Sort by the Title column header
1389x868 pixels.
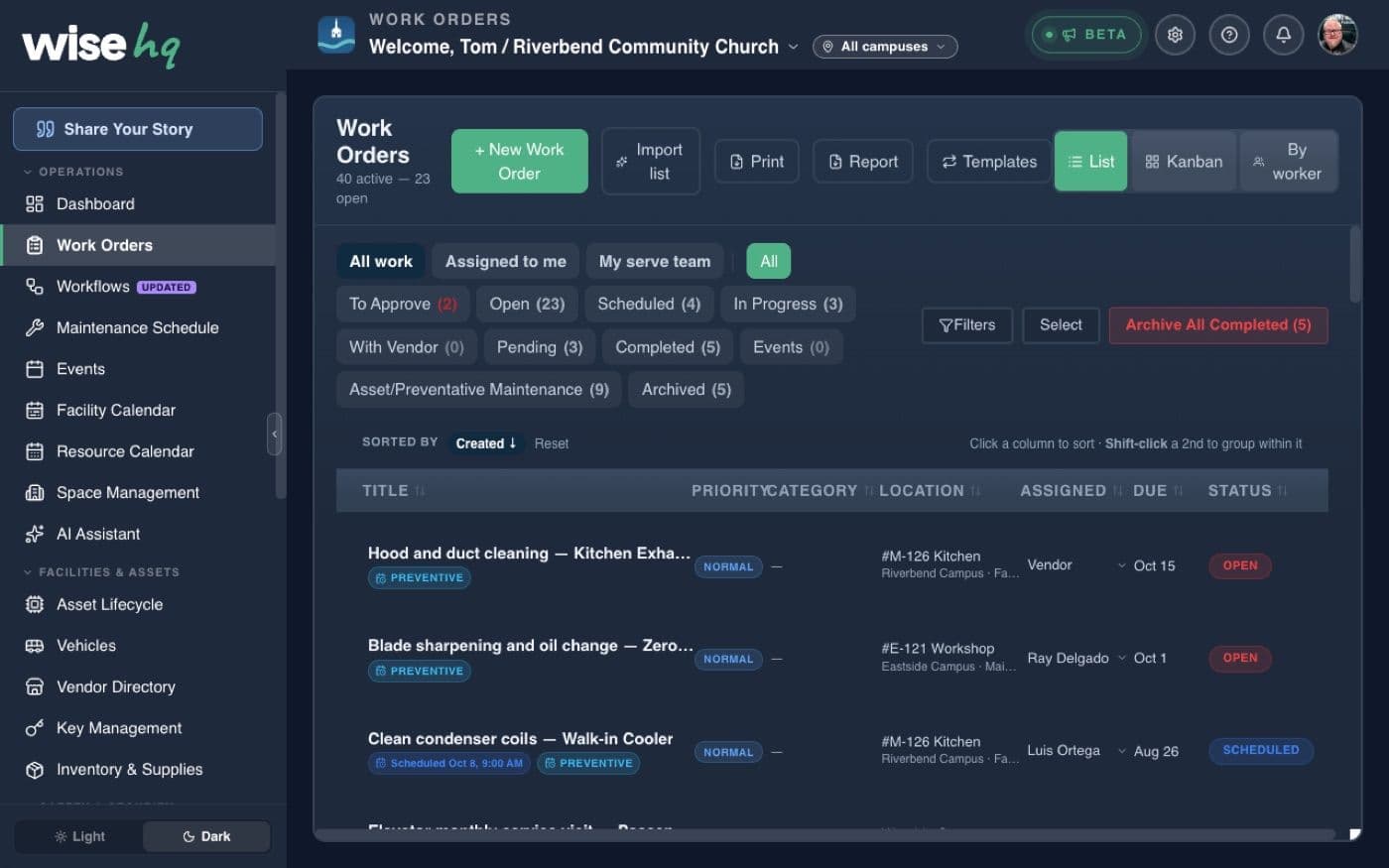pos(393,491)
